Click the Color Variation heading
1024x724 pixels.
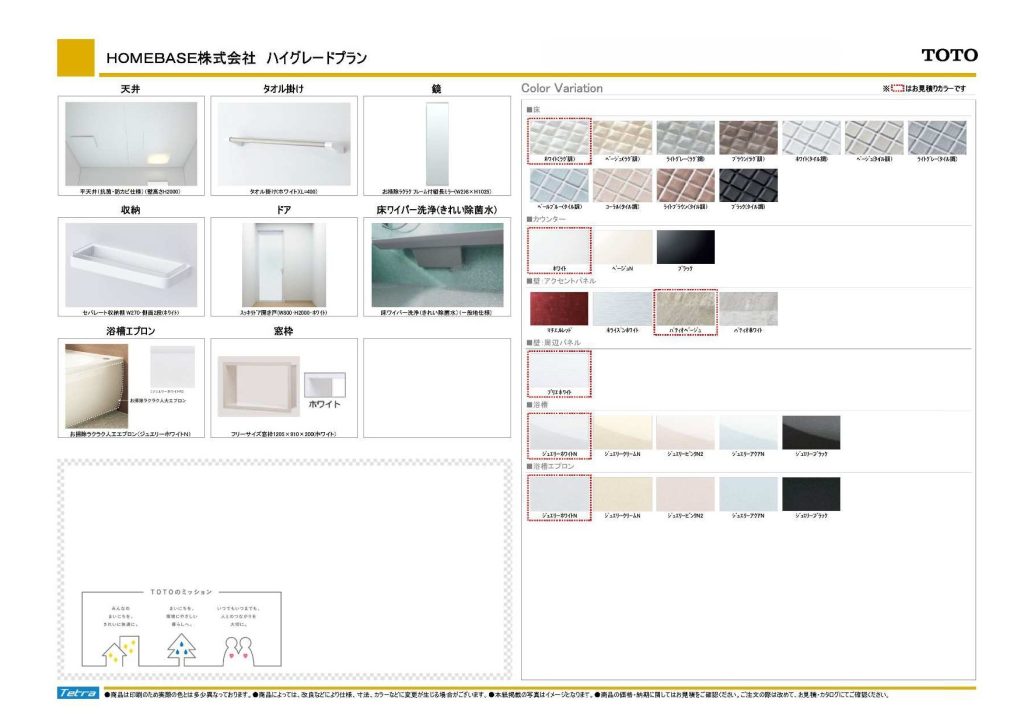(x=562, y=88)
